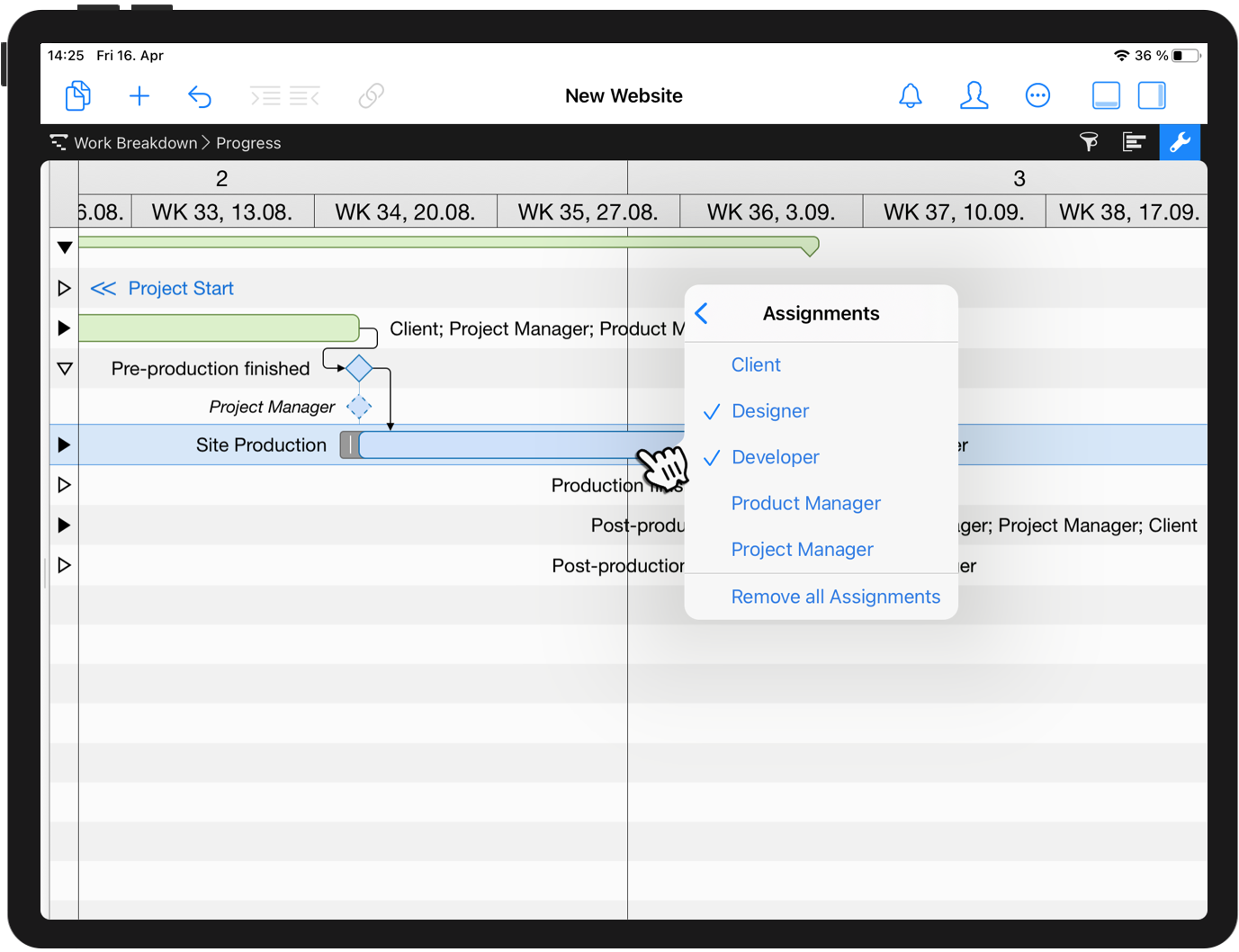This screenshot has width=1239, height=952.
Task: Expand the Post-production row disclosure triangle
Action: tap(63, 525)
